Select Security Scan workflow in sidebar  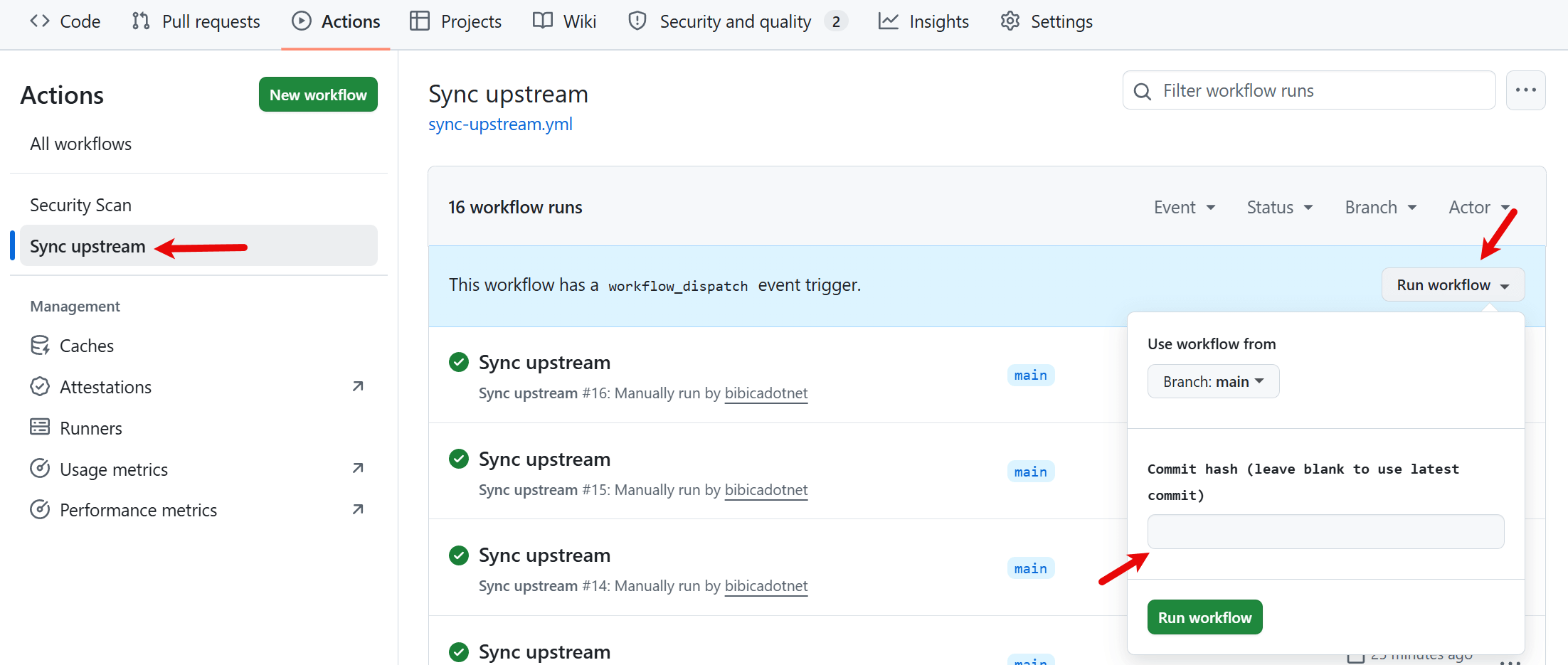80,205
